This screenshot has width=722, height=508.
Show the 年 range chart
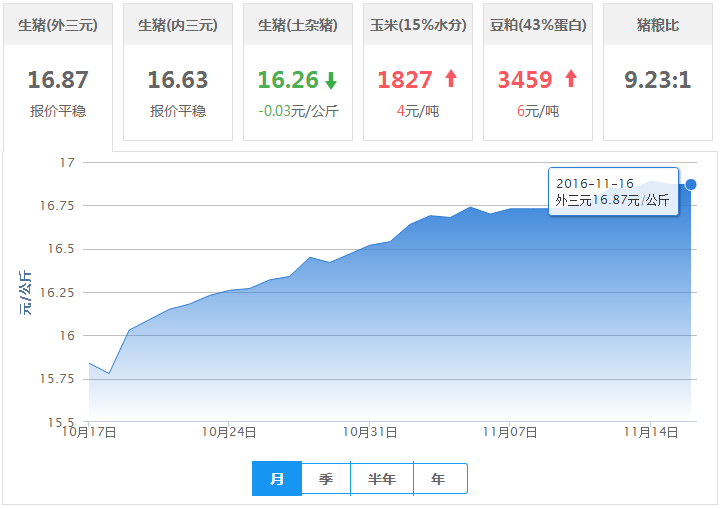[x=439, y=479]
